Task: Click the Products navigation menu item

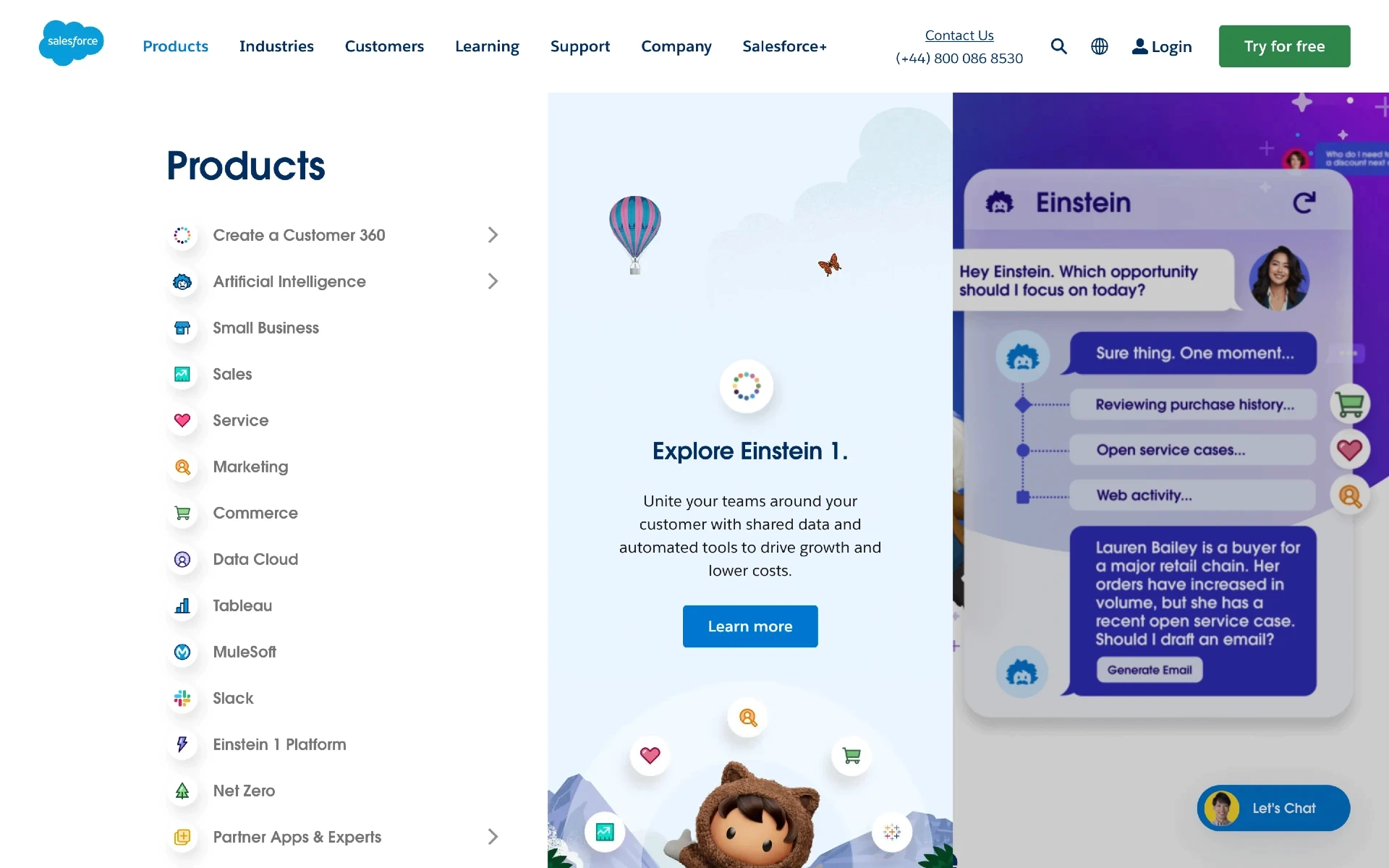Action: coord(175,46)
